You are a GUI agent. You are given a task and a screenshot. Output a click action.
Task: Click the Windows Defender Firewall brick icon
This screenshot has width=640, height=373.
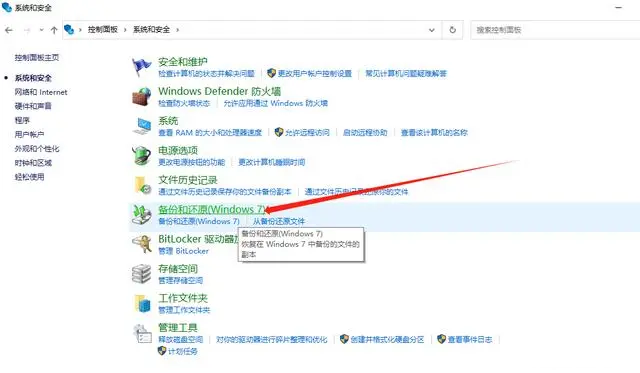point(142,97)
